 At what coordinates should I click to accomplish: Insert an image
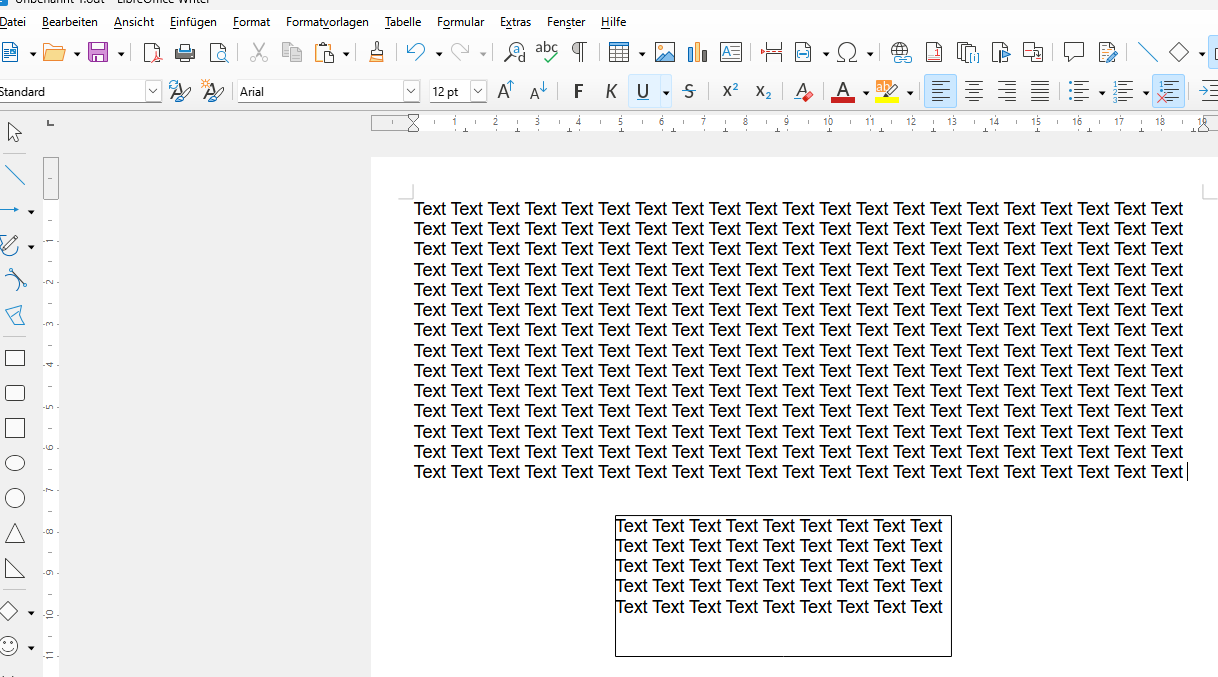tap(665, 52)
